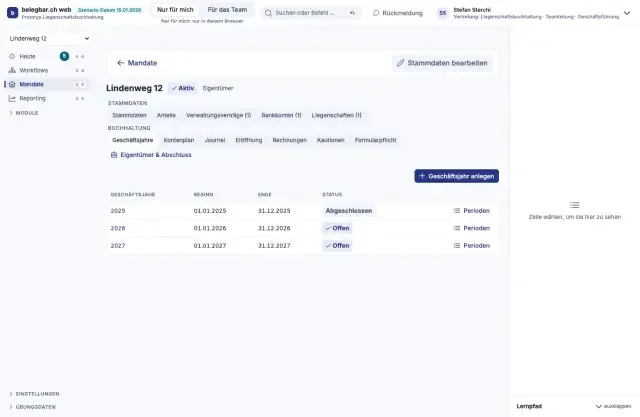The height and width of the screenshot is (417, 640).
Task: Select the 2025 Geschäftsjahr cell
Action: point(118,211)
